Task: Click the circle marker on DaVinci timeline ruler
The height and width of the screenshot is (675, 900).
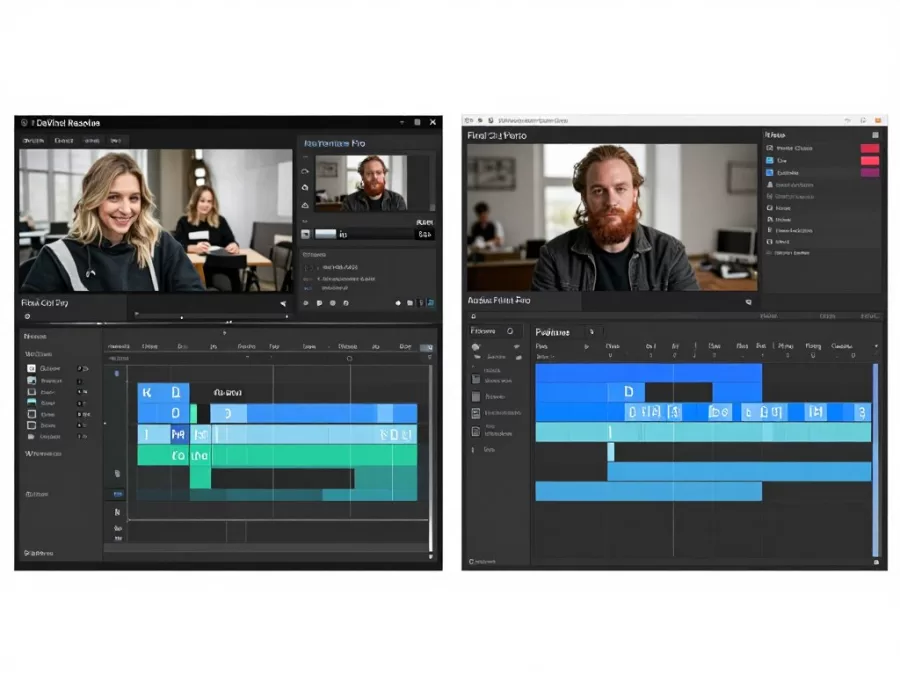Action: [349, 359]
